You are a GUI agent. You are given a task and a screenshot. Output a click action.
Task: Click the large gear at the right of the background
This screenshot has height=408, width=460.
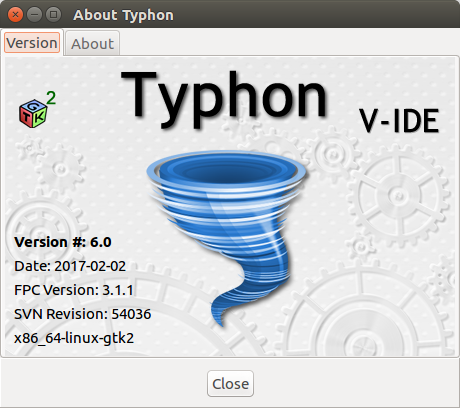[x=398, y=197]
